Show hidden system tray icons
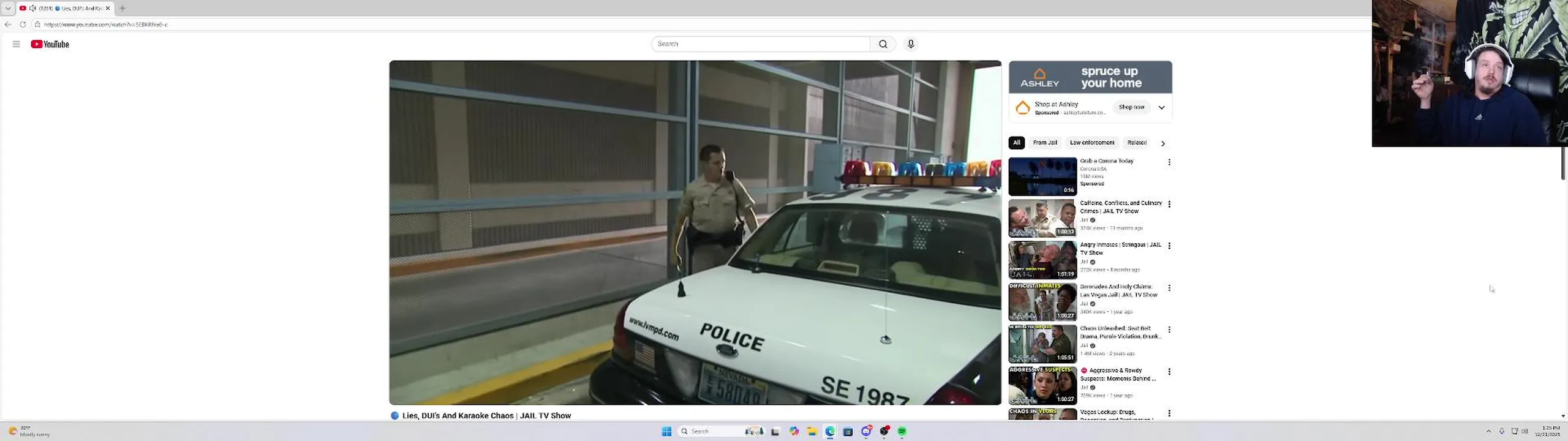1568x441 pixels. [x=1488, y=431]
